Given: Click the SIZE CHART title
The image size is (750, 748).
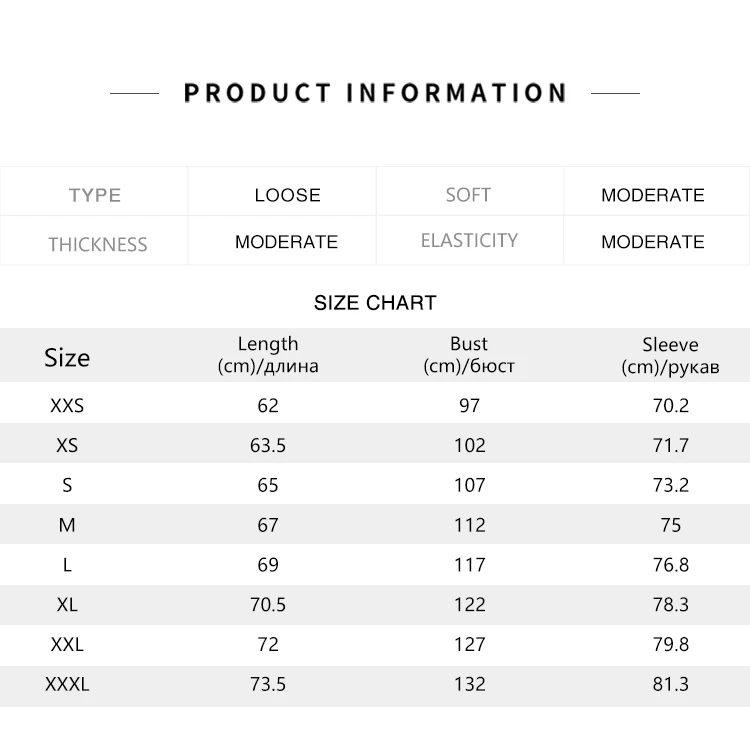Looking at the screenshot, I should tap(375, 303).
